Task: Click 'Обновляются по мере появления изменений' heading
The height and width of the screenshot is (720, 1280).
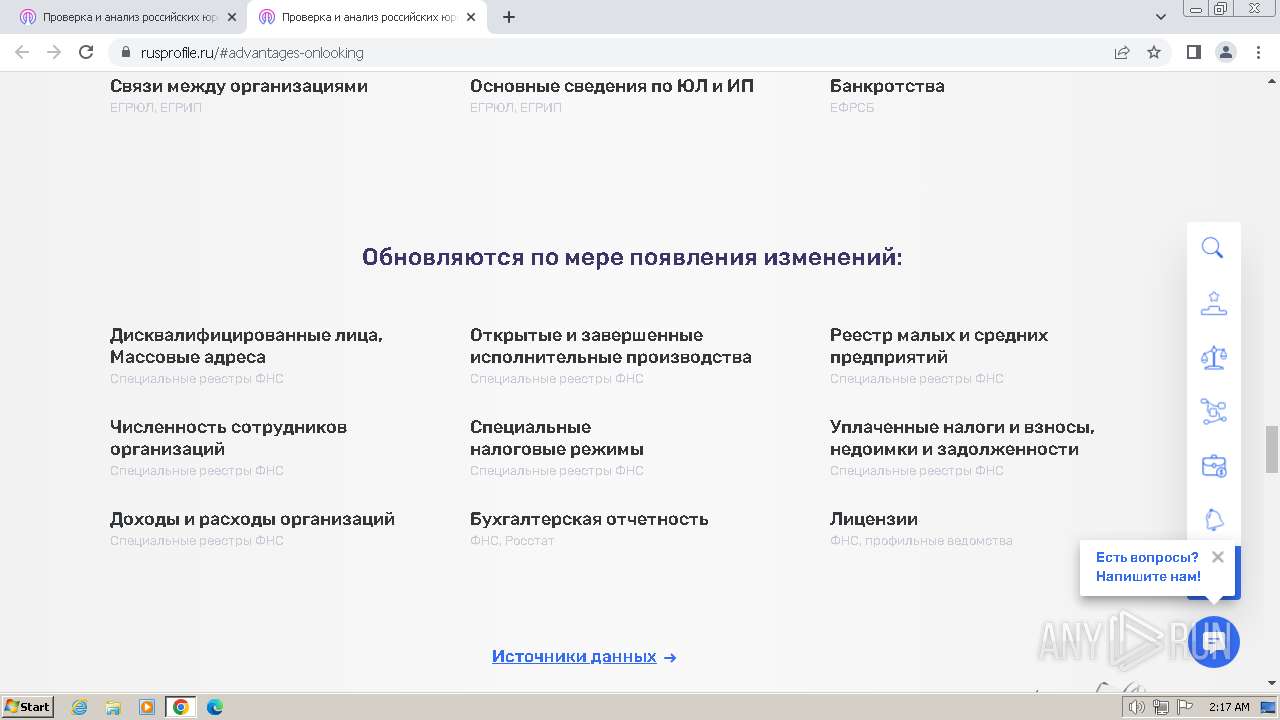Action: (632, 258)
